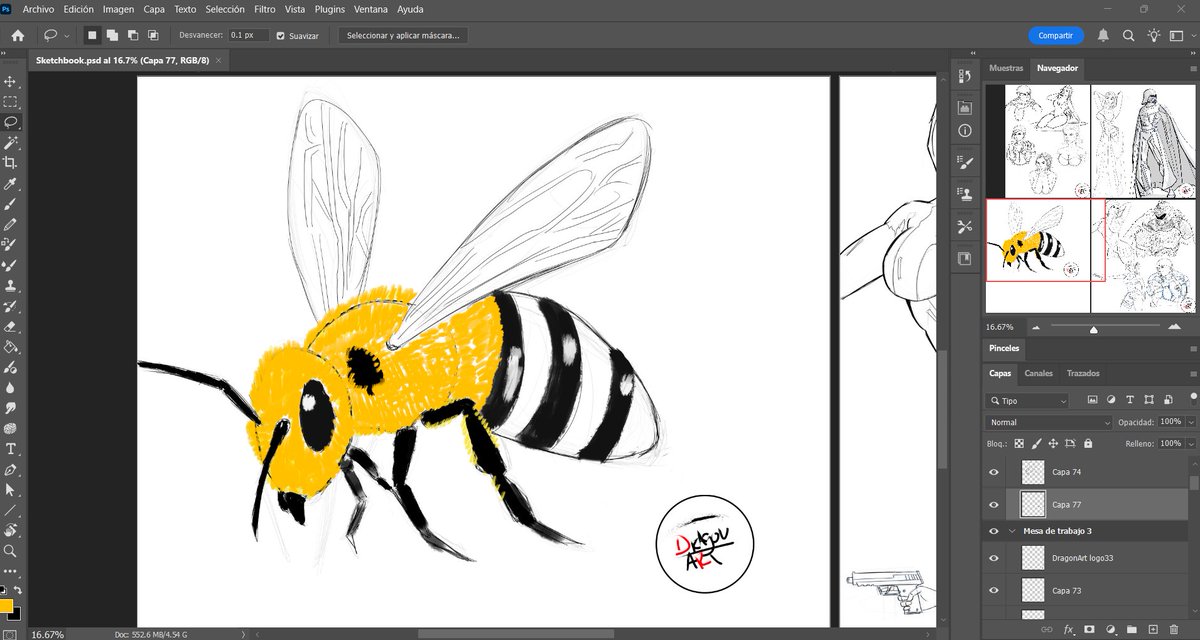Open the Tipo layer filter dropdown
Viewport: 1200px width, 640px height.
(1028, 400)
